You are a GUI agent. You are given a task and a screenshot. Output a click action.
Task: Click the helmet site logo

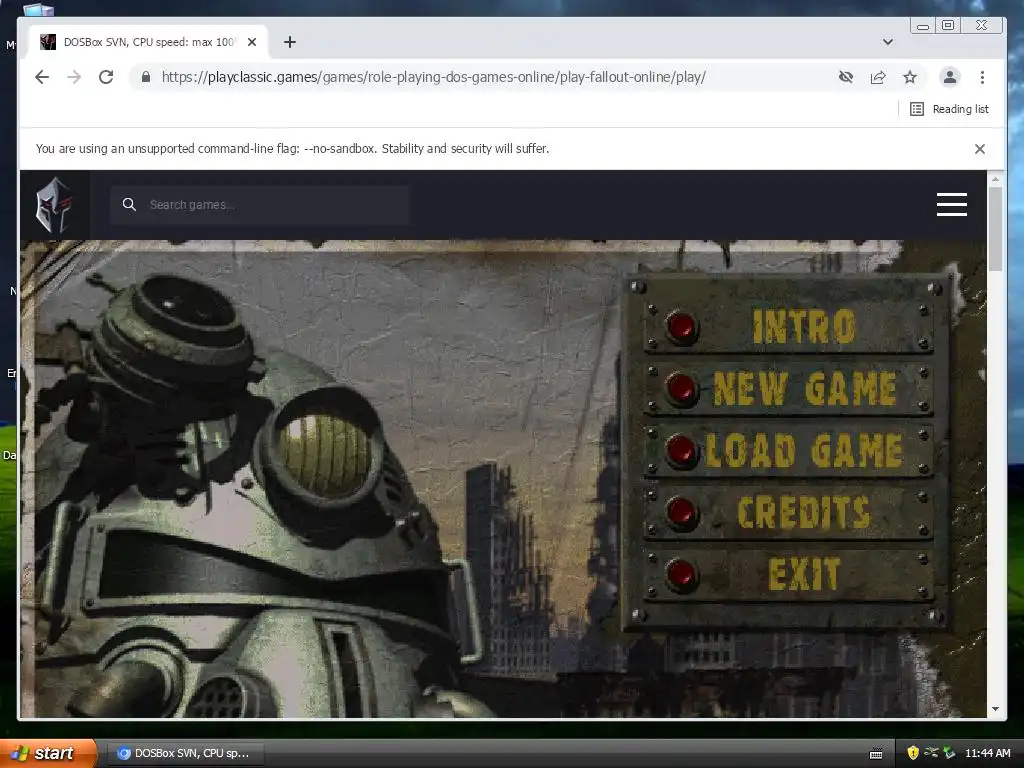pyautogui.click(x=54, y=204)
